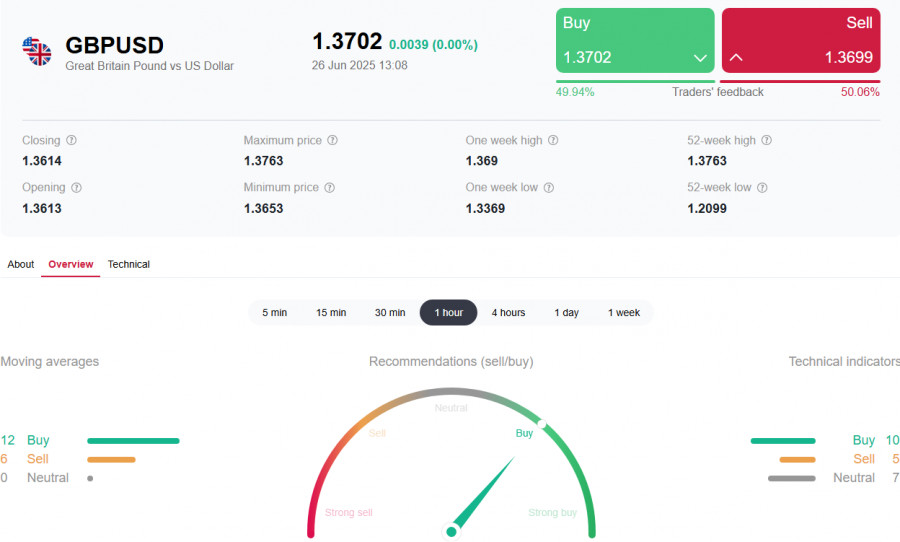Open help icon next to Minimum price

[329, 188]
